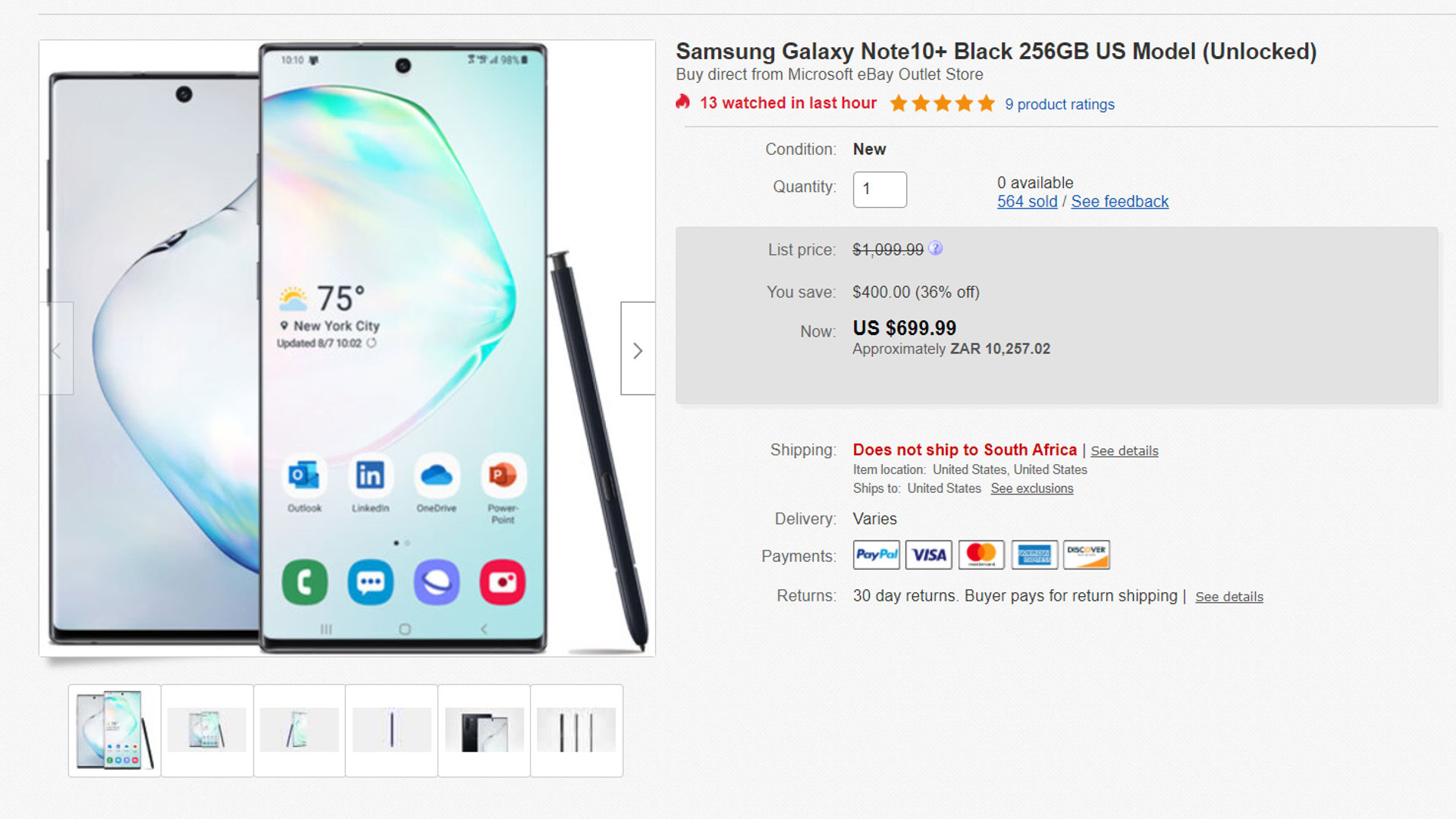Viewport: 1456px width, 819px height.
Task: Open Shipping See details link
Action: pyautogui.click(x=1125, y=451)
